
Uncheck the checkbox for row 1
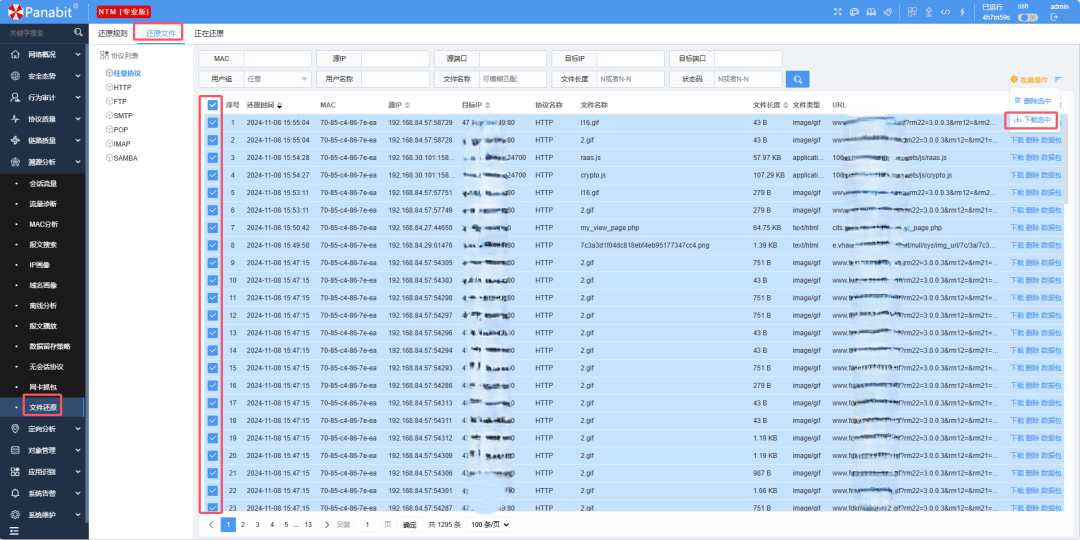click(x=213, y=123)
